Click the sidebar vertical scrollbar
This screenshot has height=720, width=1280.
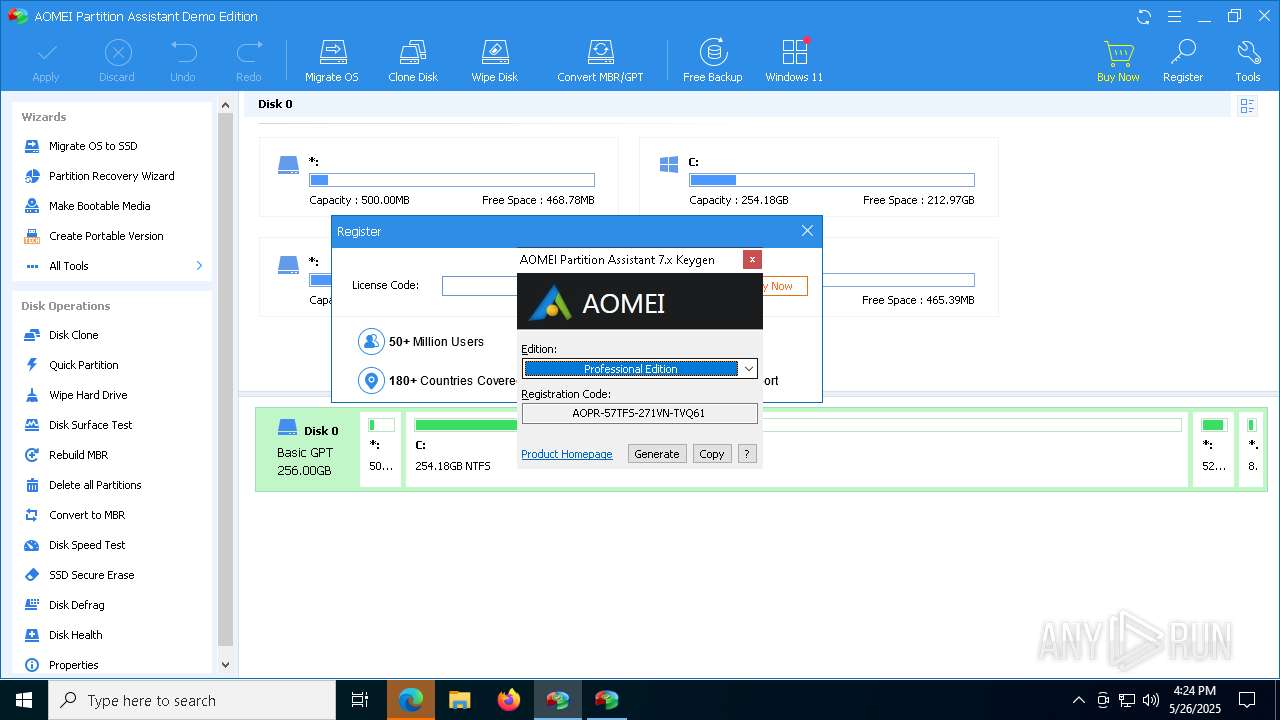(225, 380)
